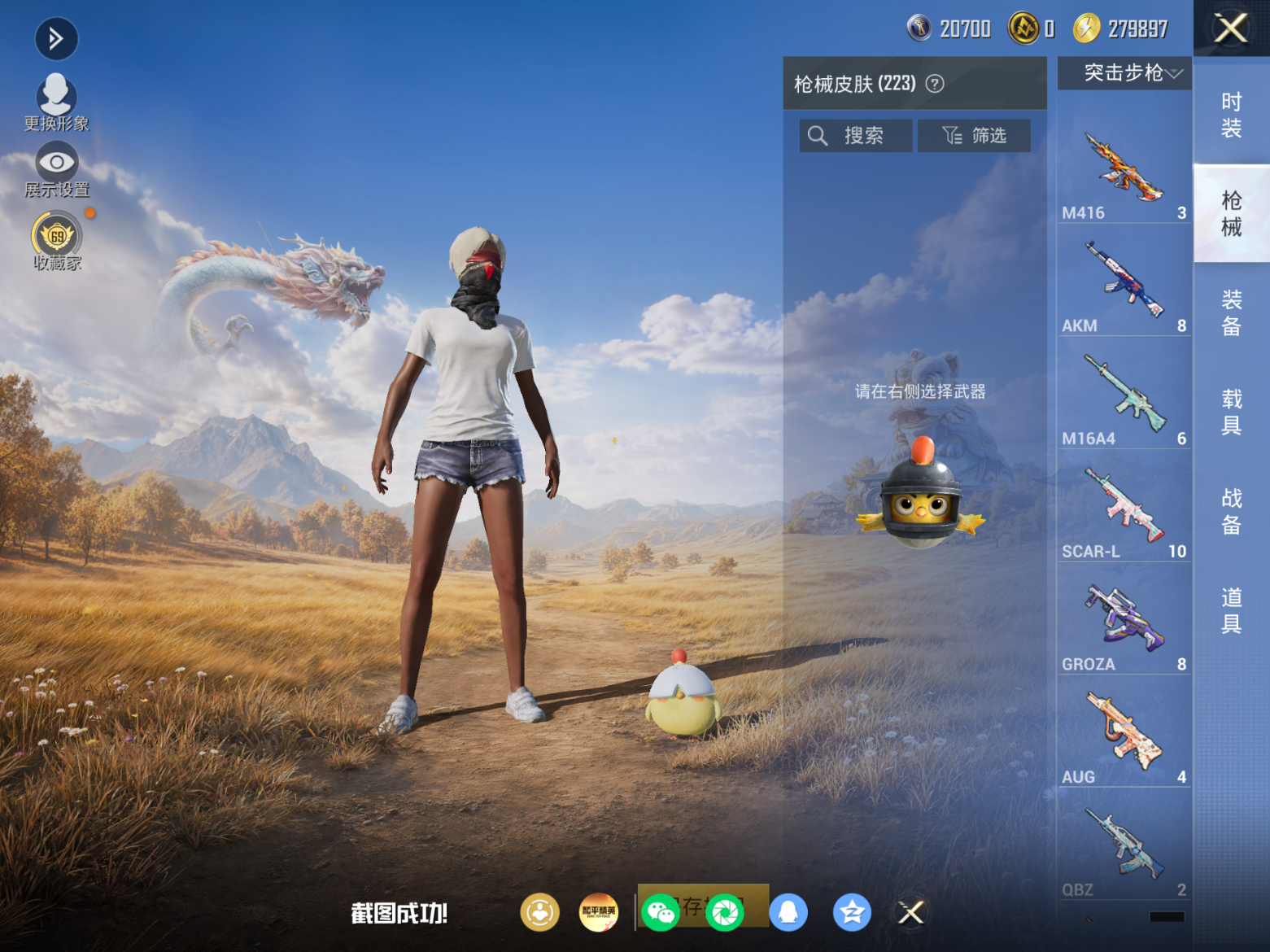The image size is (1270, 952).
Task: Switch to the 枪械 tab
Action: click(1232, 213)
